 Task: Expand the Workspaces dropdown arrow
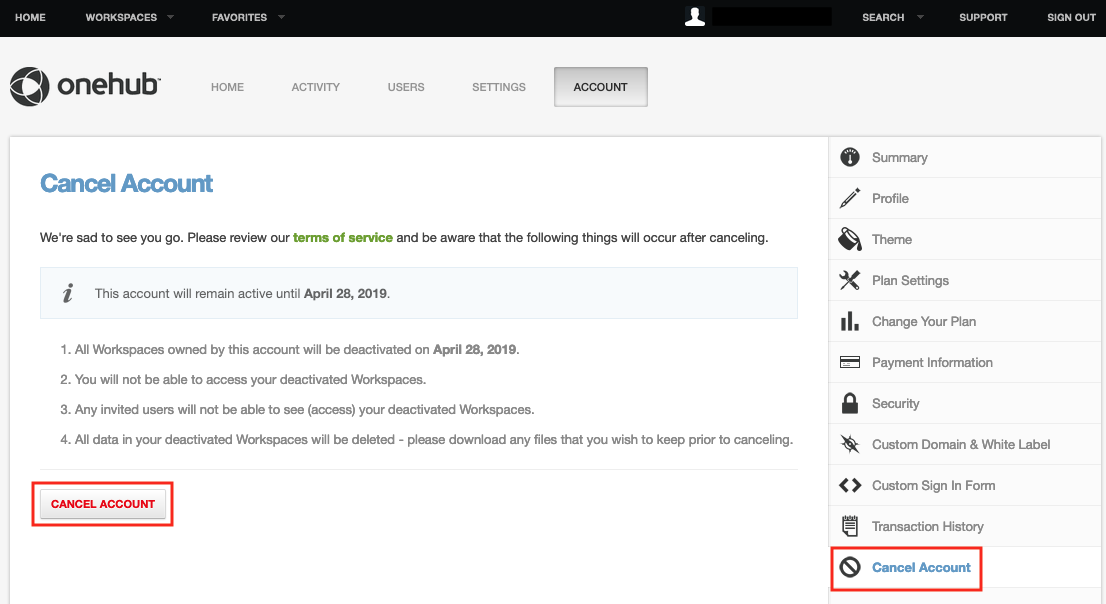170,17
